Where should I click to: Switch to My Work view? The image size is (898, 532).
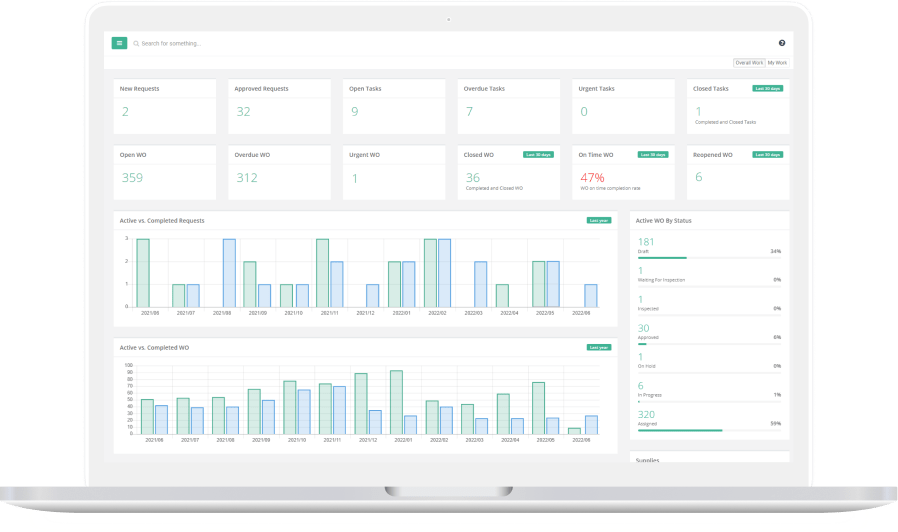pyautogui.click(x=777, y=62)
